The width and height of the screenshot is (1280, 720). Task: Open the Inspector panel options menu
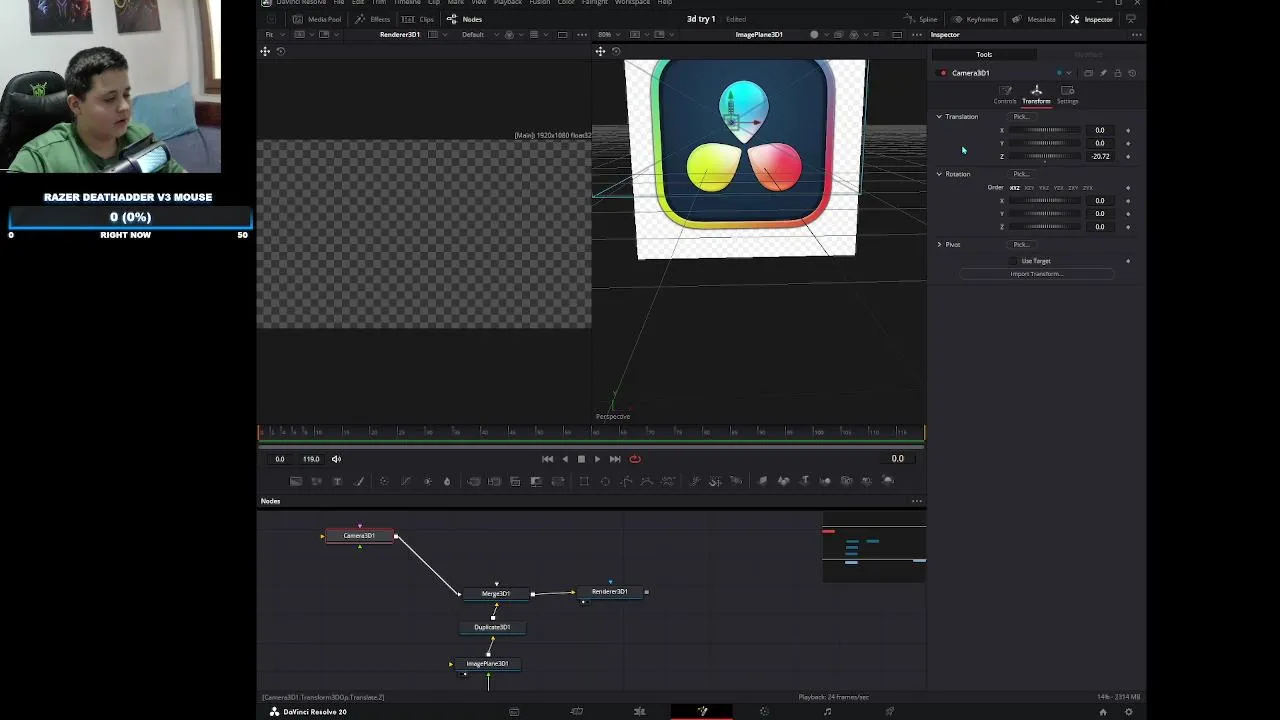(1136, 35)
